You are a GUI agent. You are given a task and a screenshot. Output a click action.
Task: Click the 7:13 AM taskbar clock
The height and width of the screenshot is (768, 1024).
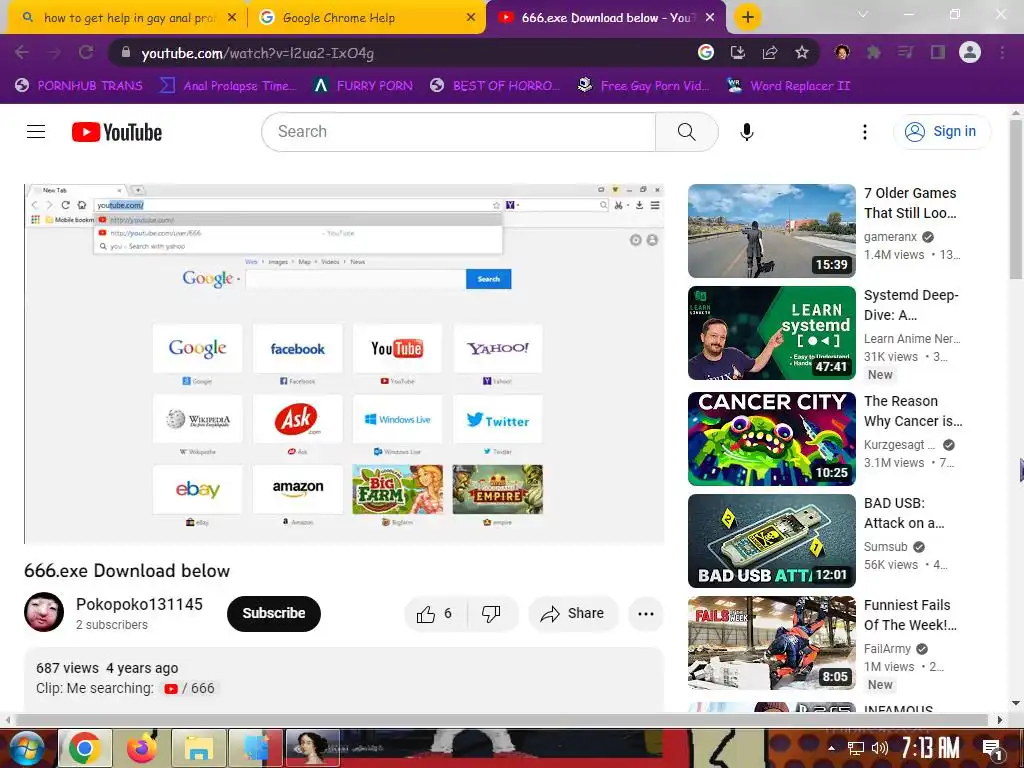tap(931, 748)
